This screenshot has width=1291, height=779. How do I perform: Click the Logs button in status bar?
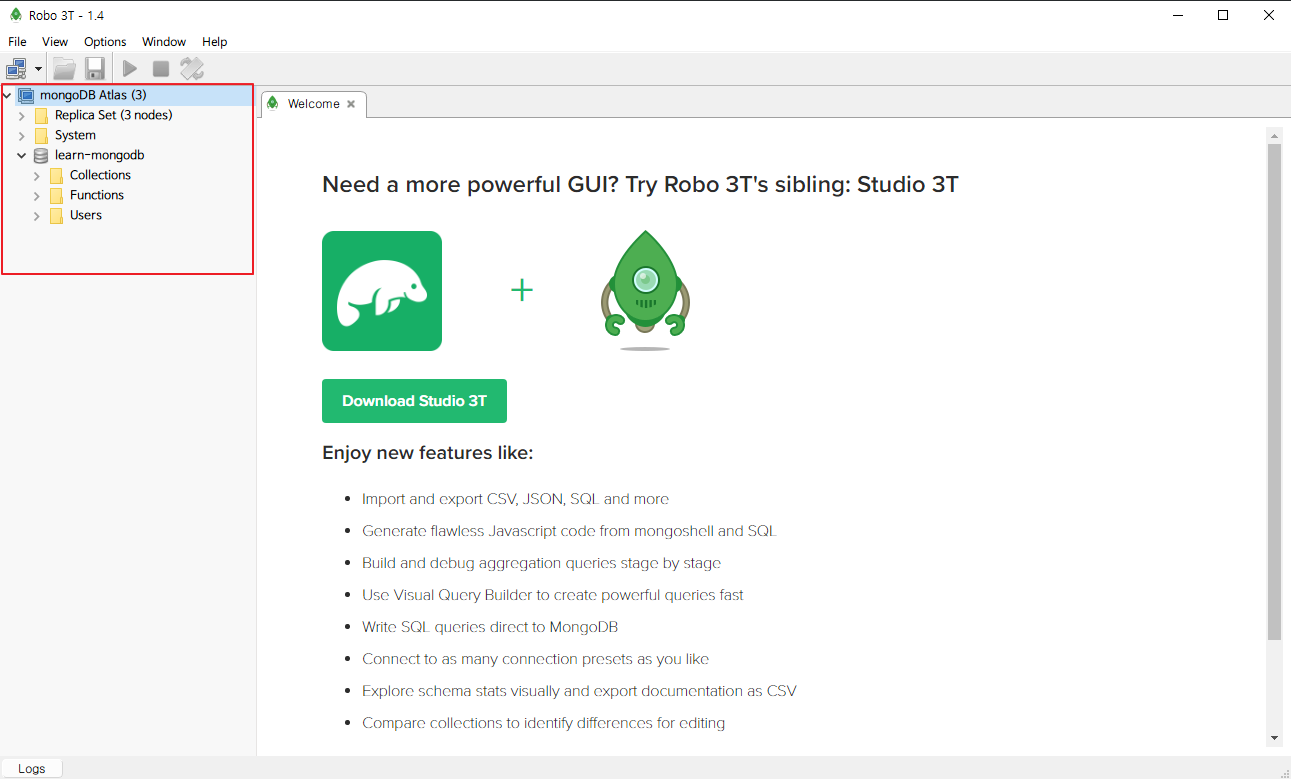32,768
